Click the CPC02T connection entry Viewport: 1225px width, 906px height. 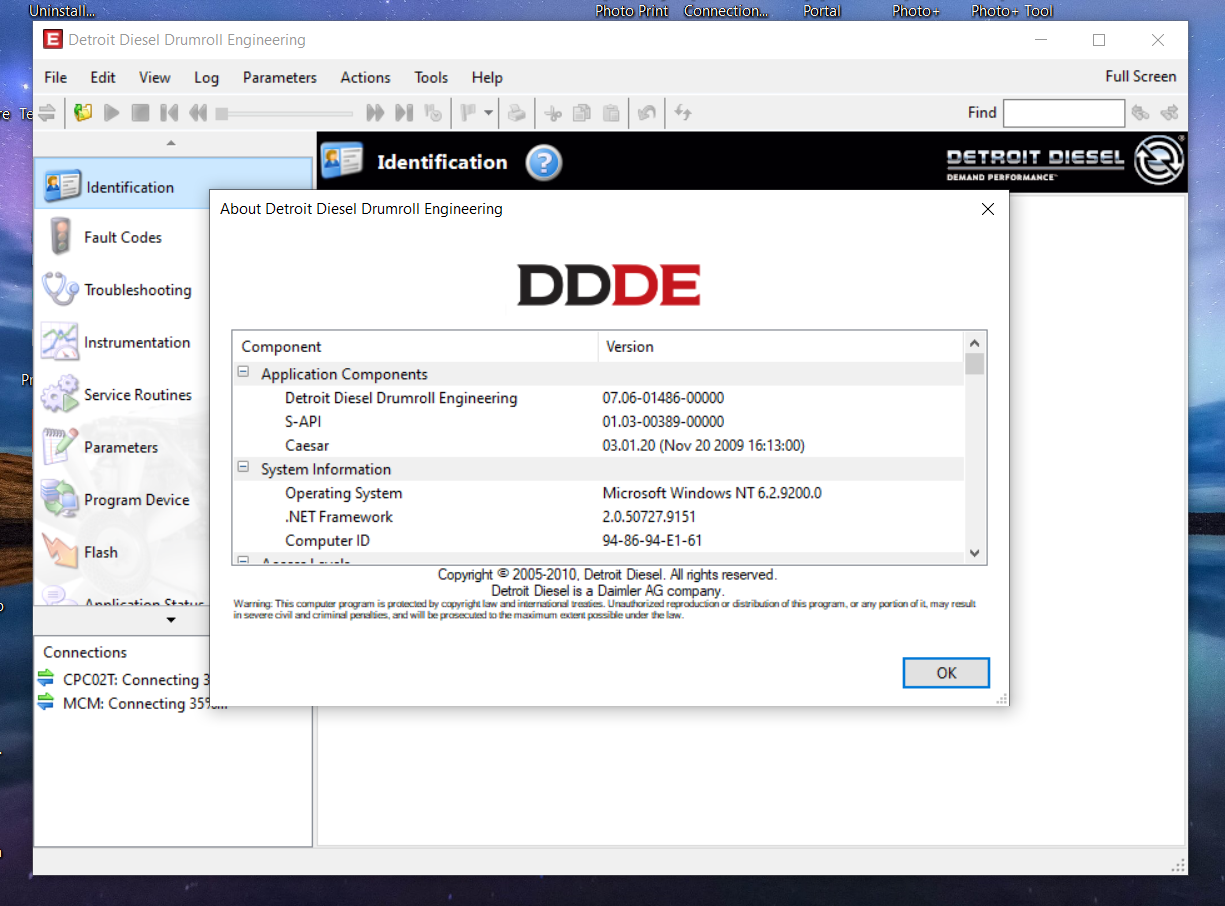click(x=122, y=679)
